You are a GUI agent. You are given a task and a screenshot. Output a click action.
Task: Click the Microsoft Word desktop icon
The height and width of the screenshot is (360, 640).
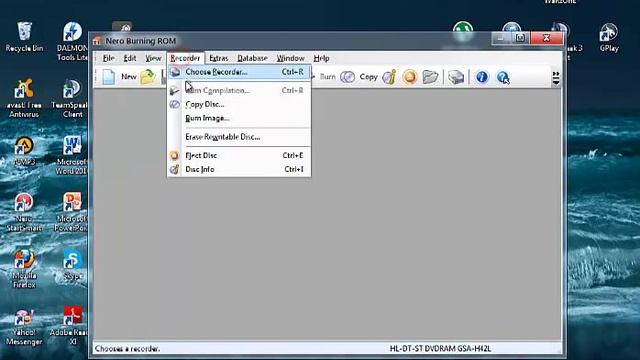[x=71, y=155]
